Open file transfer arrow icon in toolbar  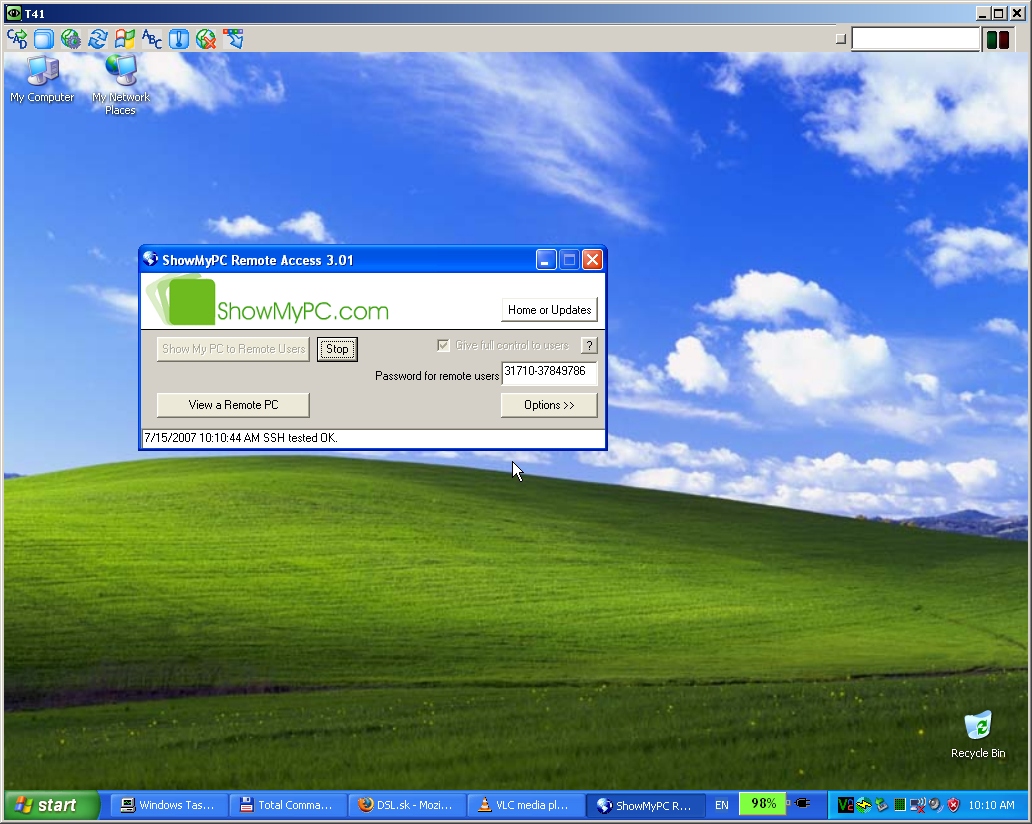pyautogui.click(x=233, y=39)
